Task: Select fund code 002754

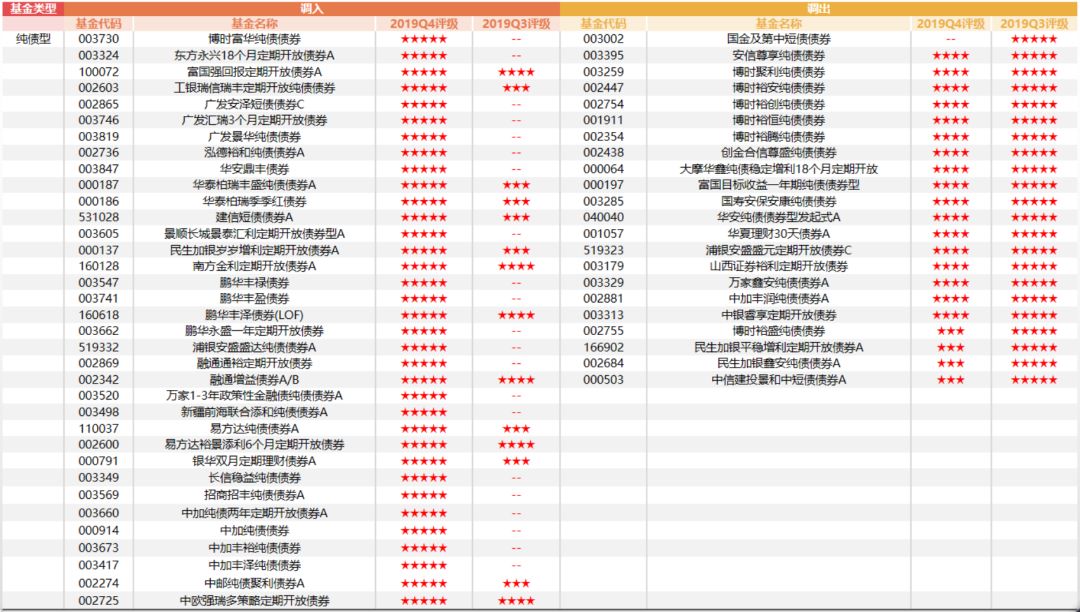Action: click(603, 104)
